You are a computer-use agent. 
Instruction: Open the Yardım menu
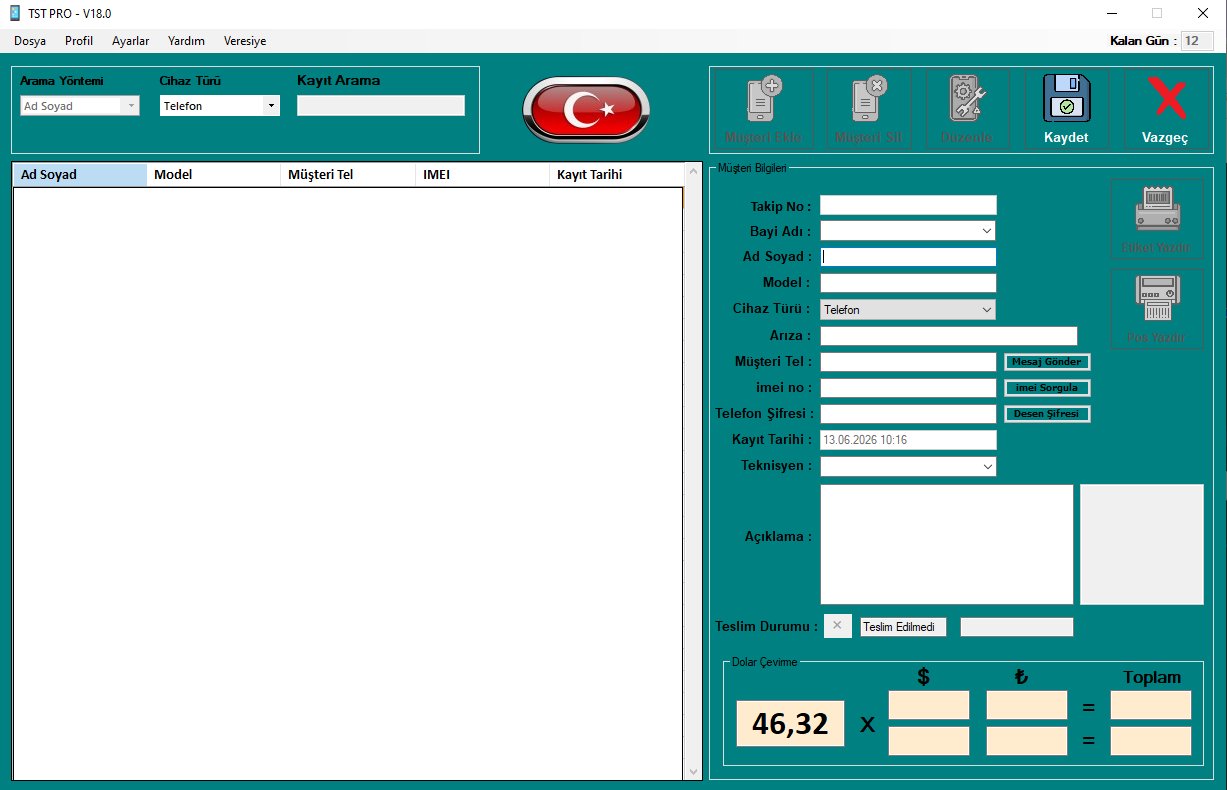coord(187,41)
